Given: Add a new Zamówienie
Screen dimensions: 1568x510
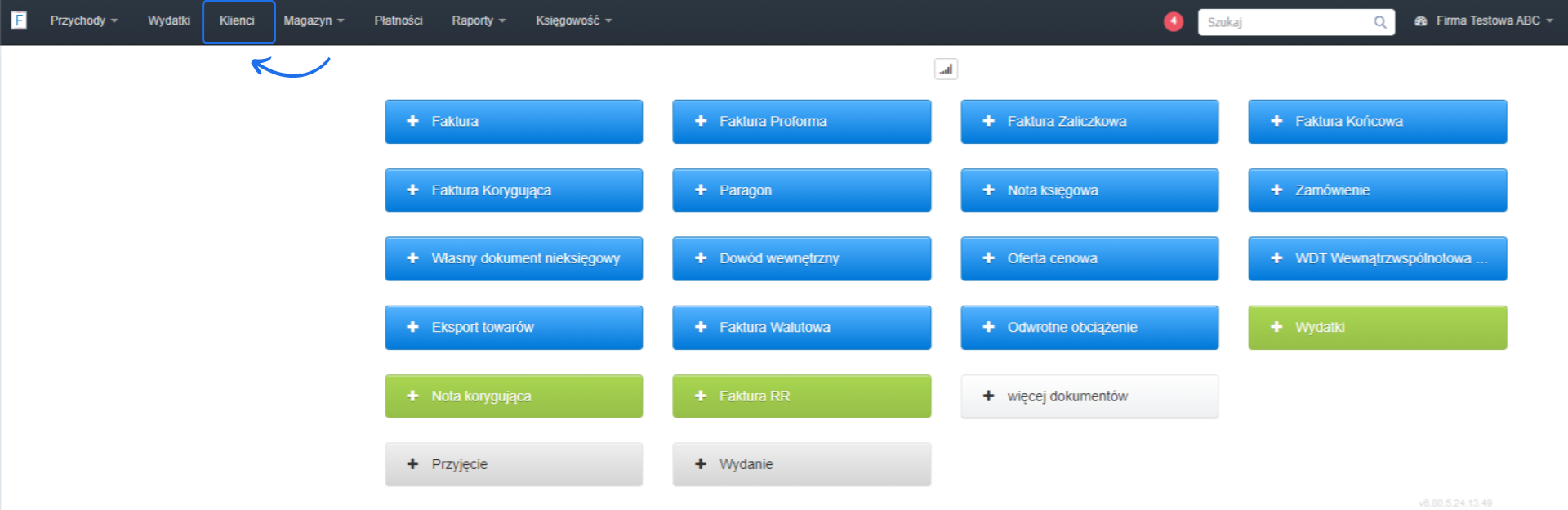Looking at the screenshot, I should tap(1377, 190).
